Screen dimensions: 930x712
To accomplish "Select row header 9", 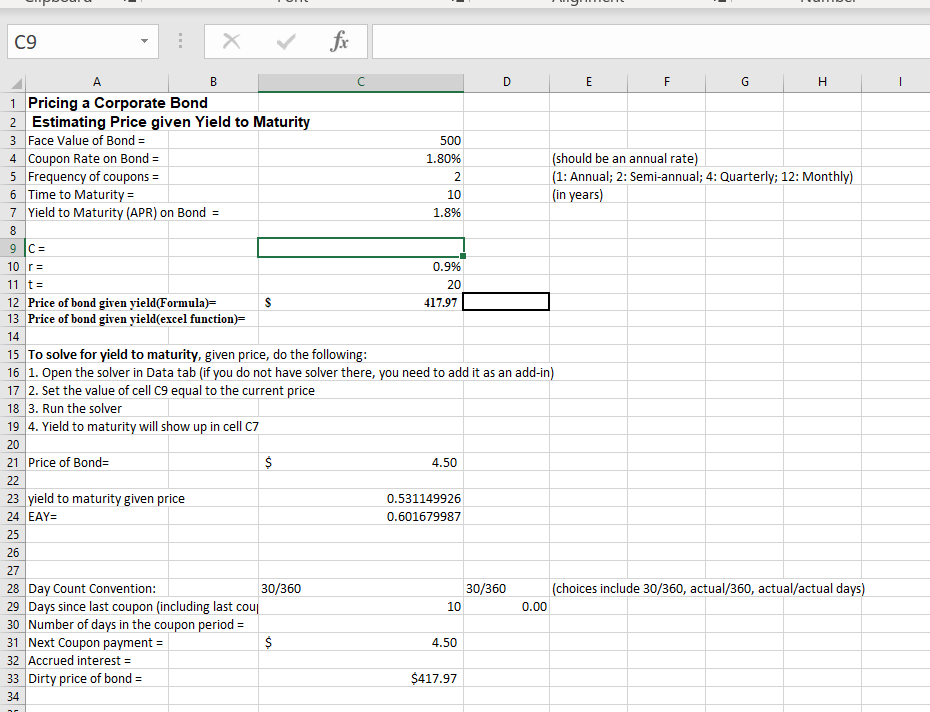I will 13,248.
